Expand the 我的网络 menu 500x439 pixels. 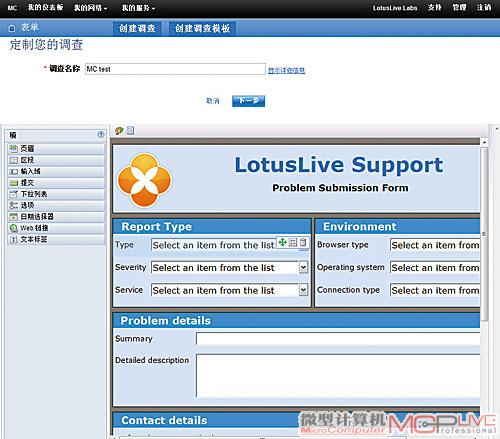(90, 8)
